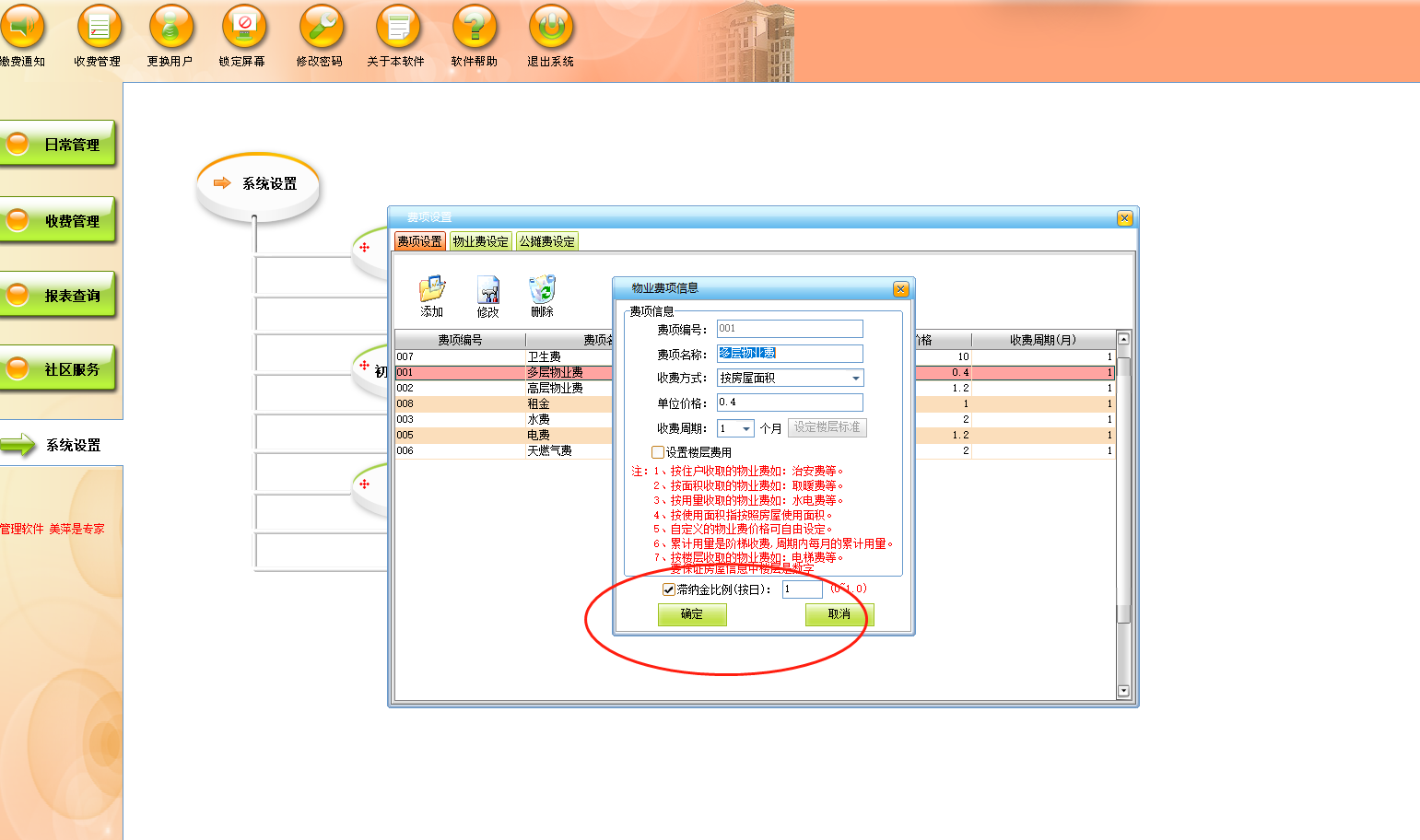Open 修改密码 from the top toolbar
Screen dimensions: 1420x840
coord(320,29)
